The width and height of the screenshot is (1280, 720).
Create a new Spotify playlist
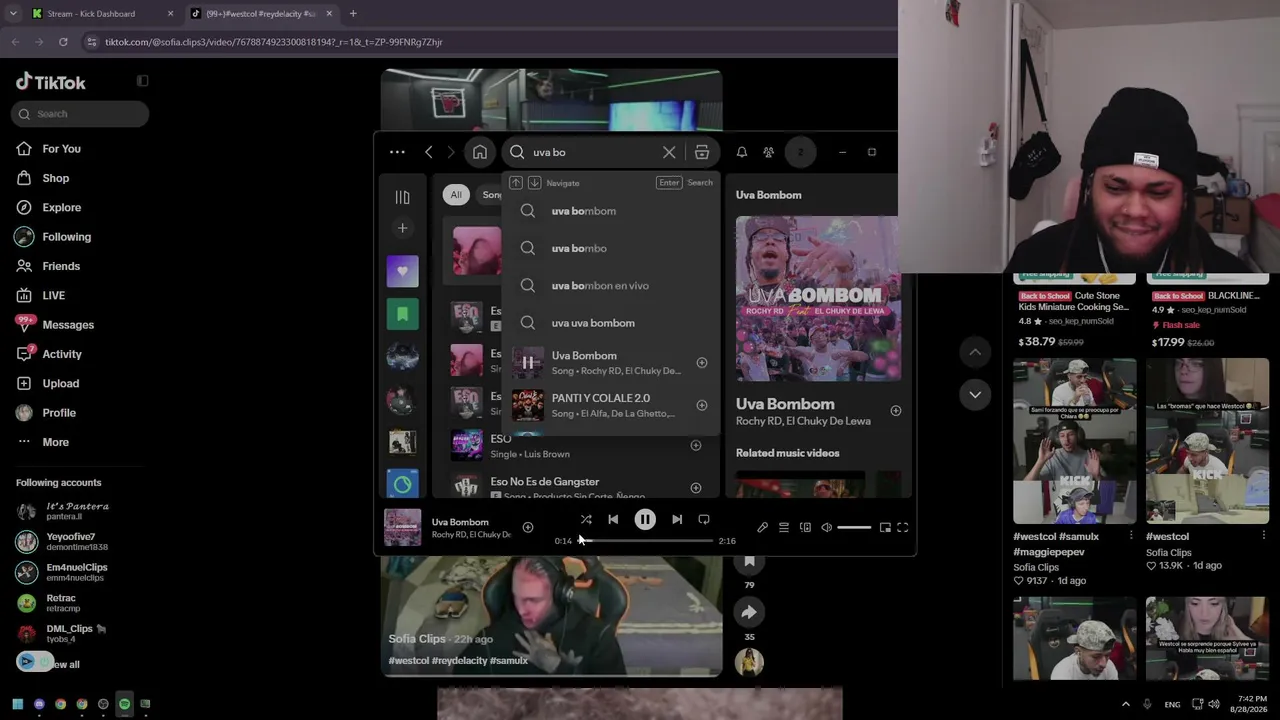402,228
